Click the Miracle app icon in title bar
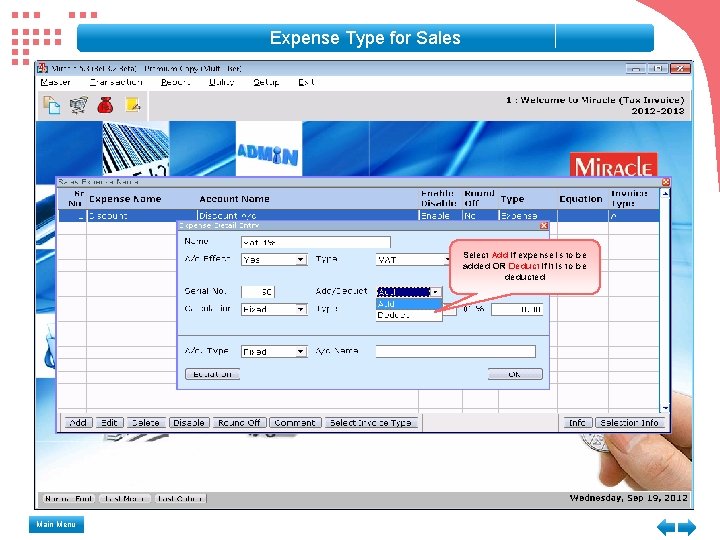Screen dimensions: 720x540 [43, 68]
